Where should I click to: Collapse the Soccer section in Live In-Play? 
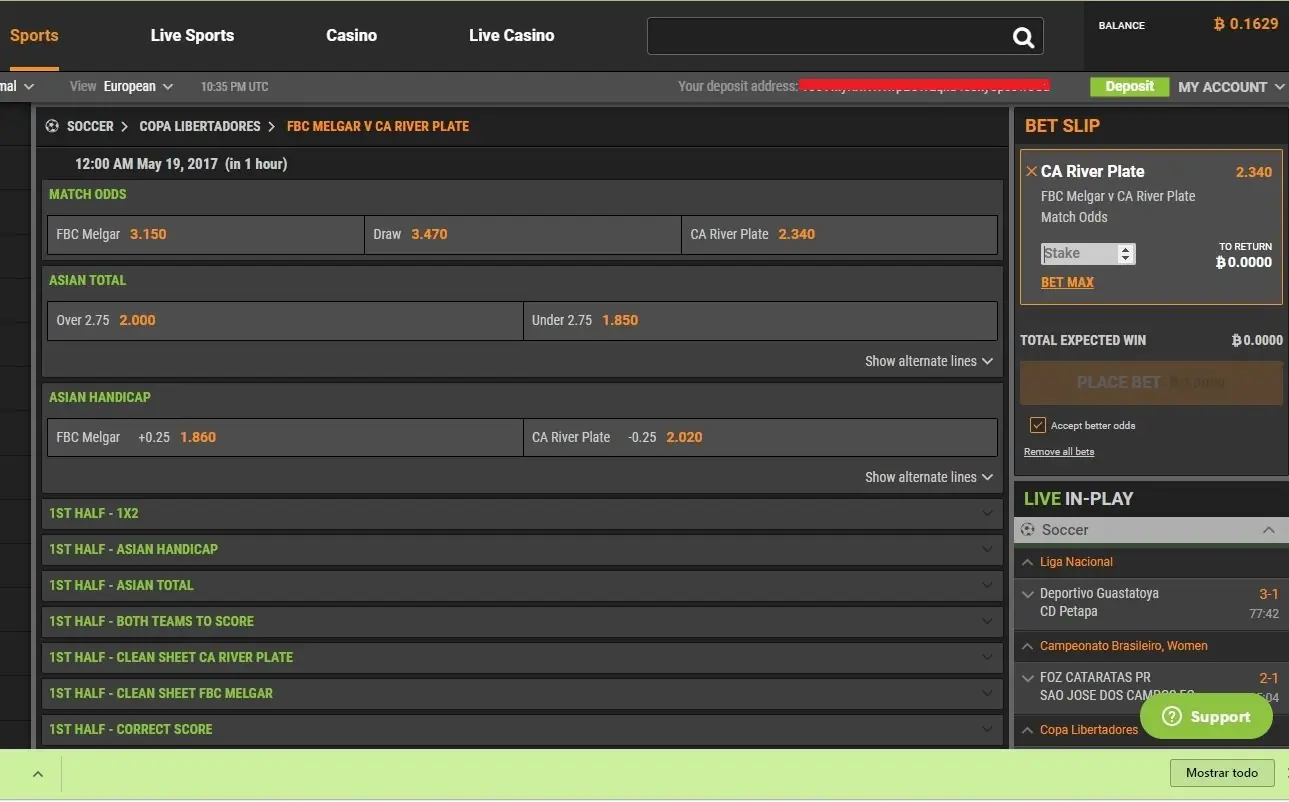tap(1268, 529)
